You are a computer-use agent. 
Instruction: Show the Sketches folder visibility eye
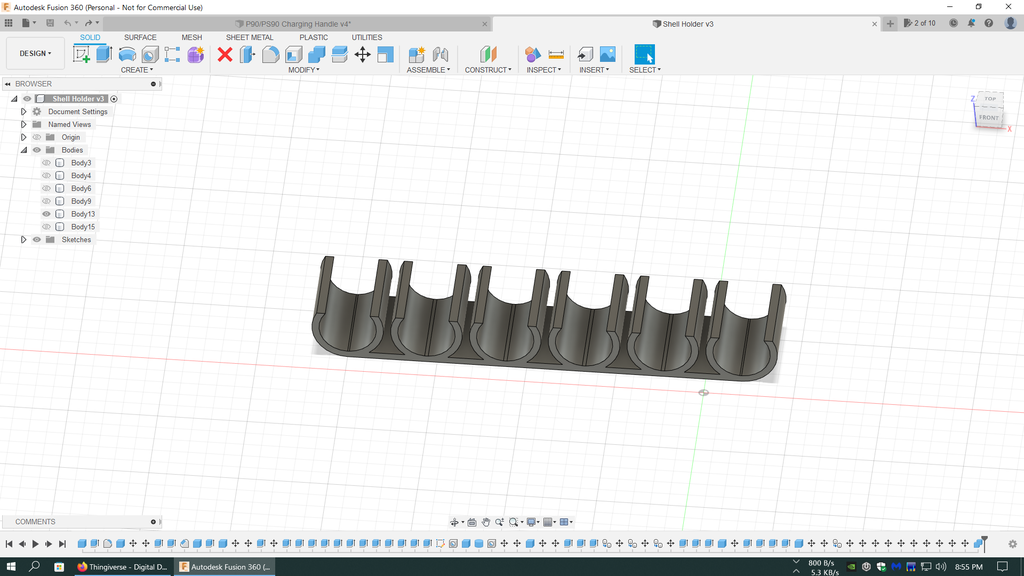click(36, 239)
